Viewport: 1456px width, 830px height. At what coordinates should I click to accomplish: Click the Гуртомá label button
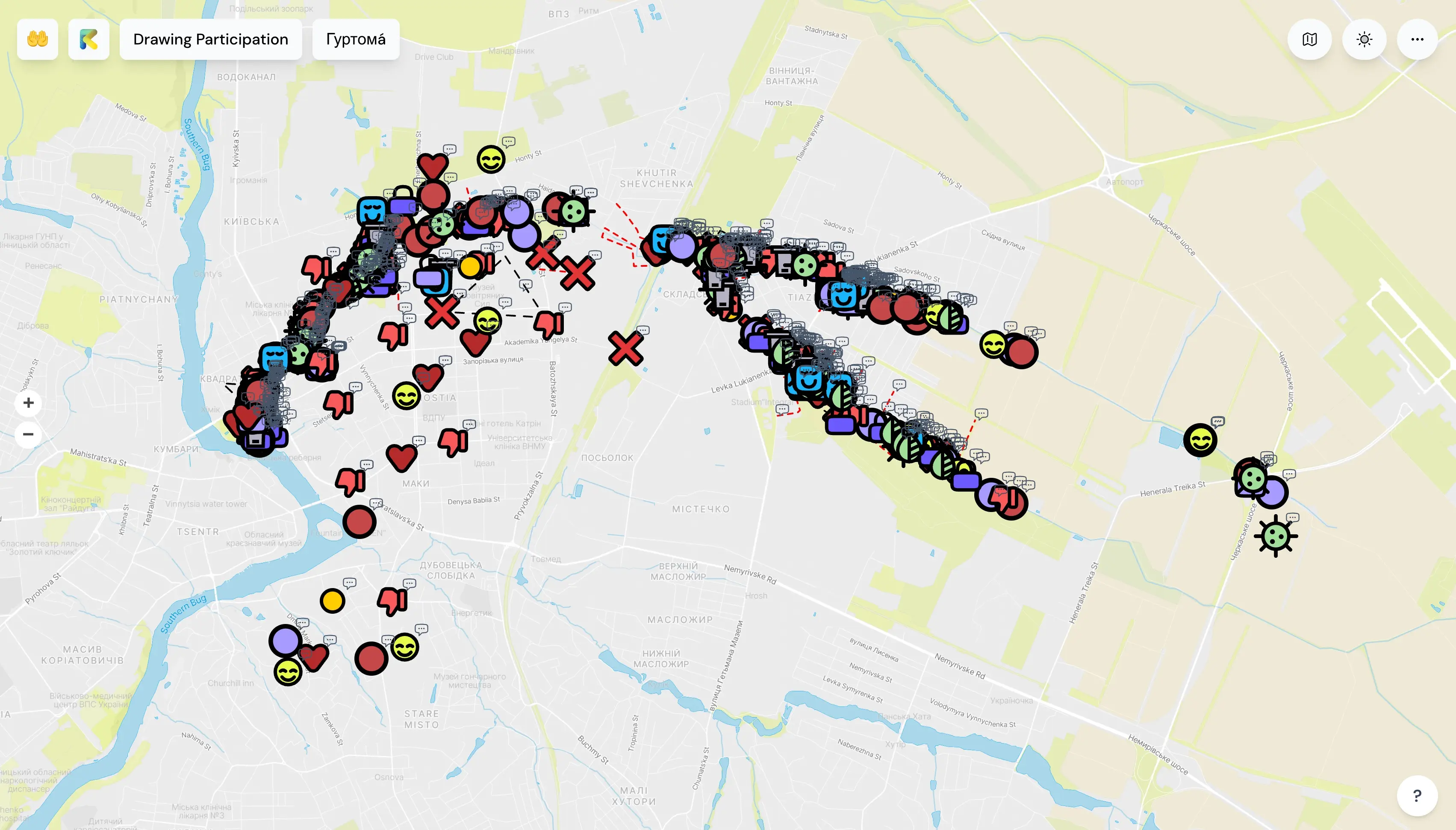tap(356, 39)
